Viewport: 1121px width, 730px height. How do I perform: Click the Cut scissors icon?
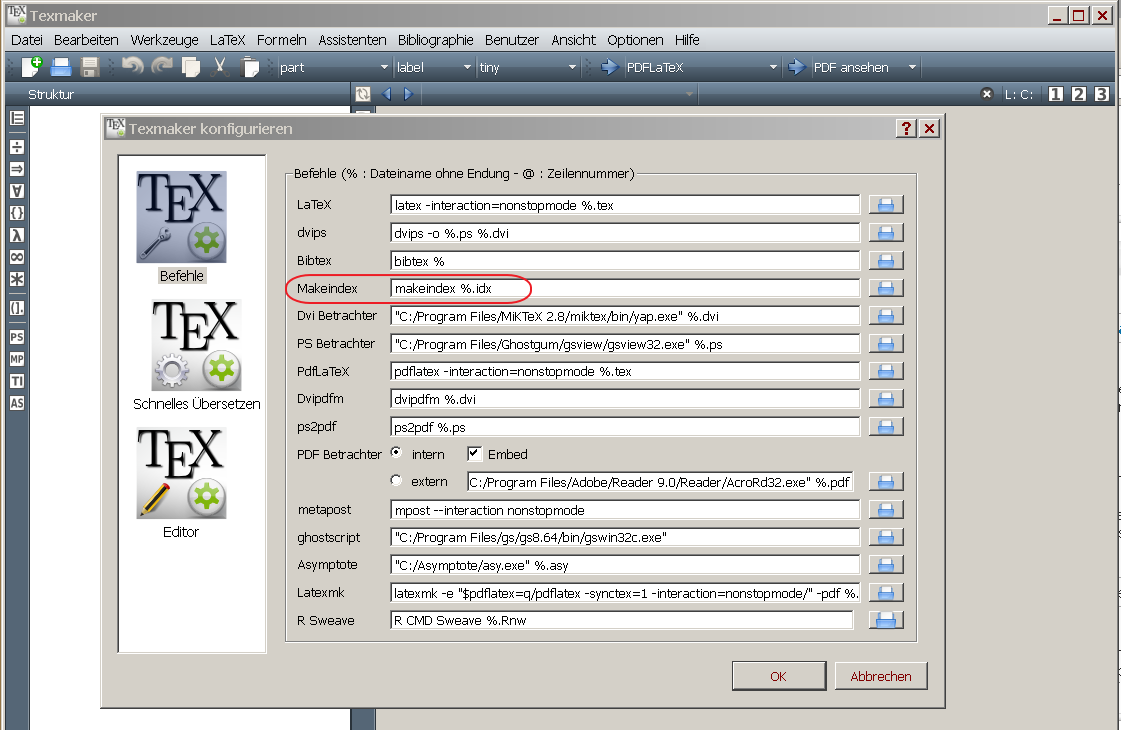[x=220, y=66]
